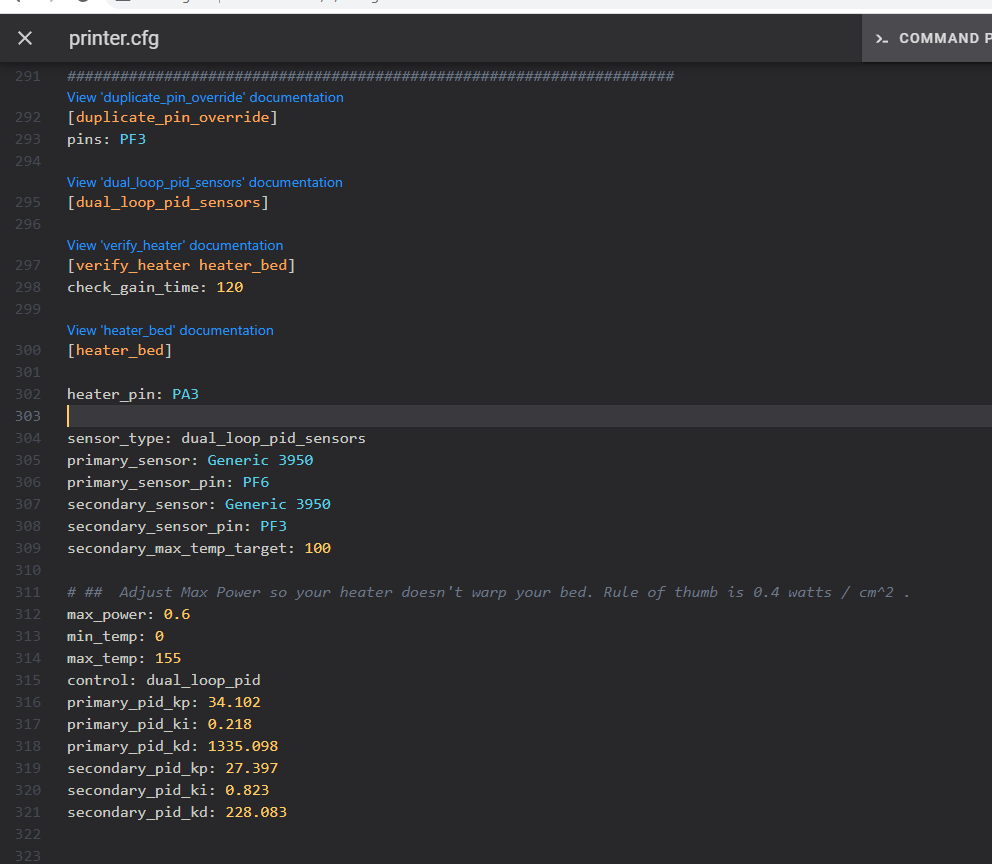This screenshot has height=864, width=992.
Task: Click primary_sensor_pin value PF6
Action: 256,483
